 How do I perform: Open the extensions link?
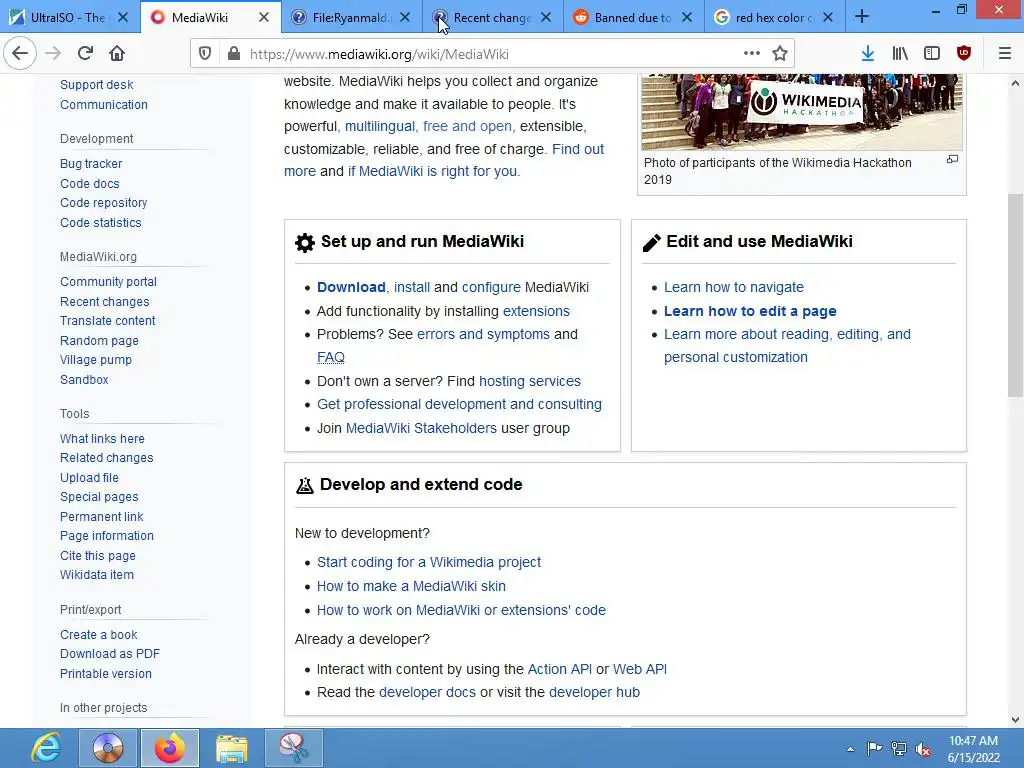click(x=536, y=311)
